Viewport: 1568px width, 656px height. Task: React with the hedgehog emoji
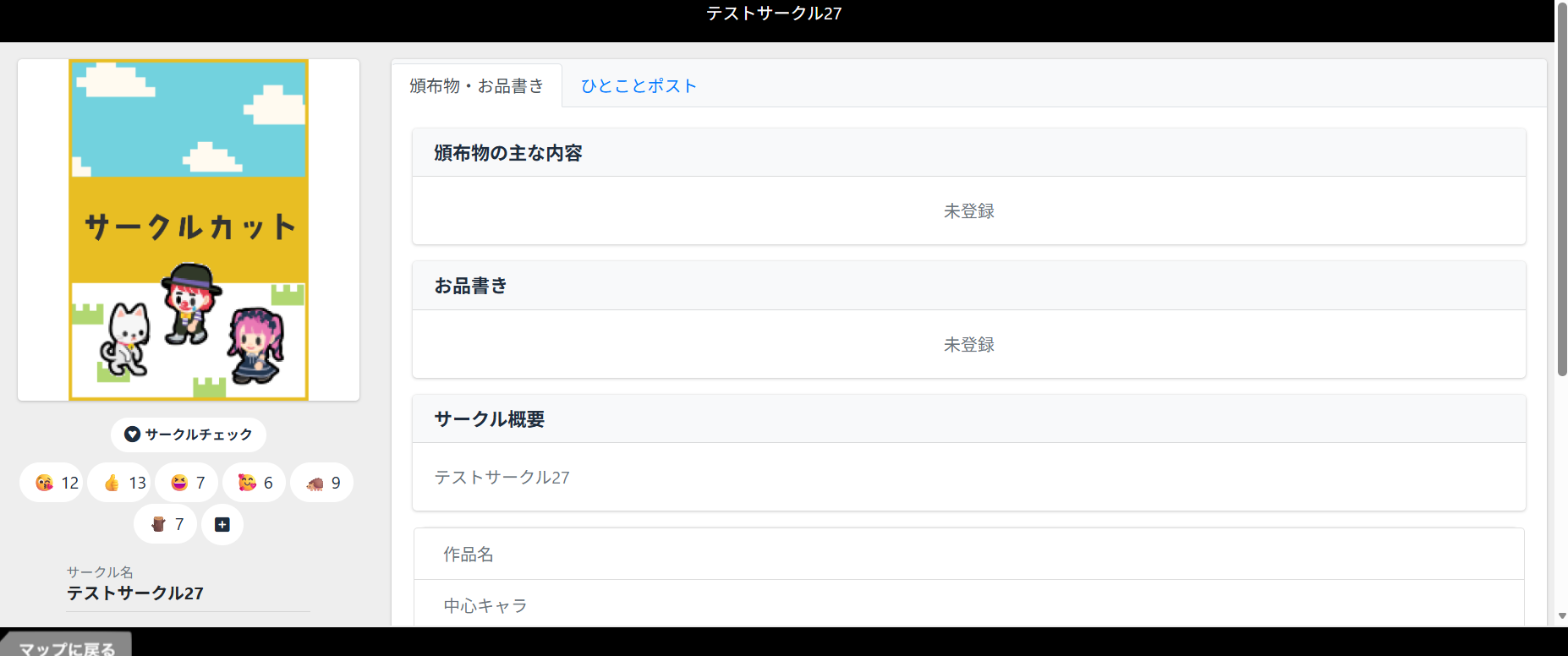click(x=322, y=483)
